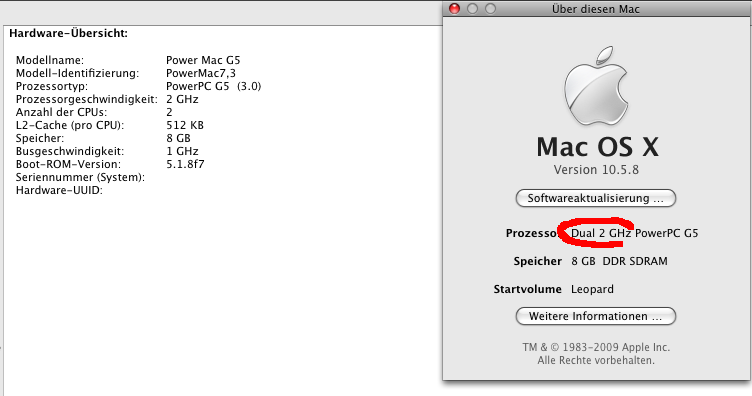Click the CPU count value 2
Viewport: 752px width, 396px height.
click(x=169, y=112)
